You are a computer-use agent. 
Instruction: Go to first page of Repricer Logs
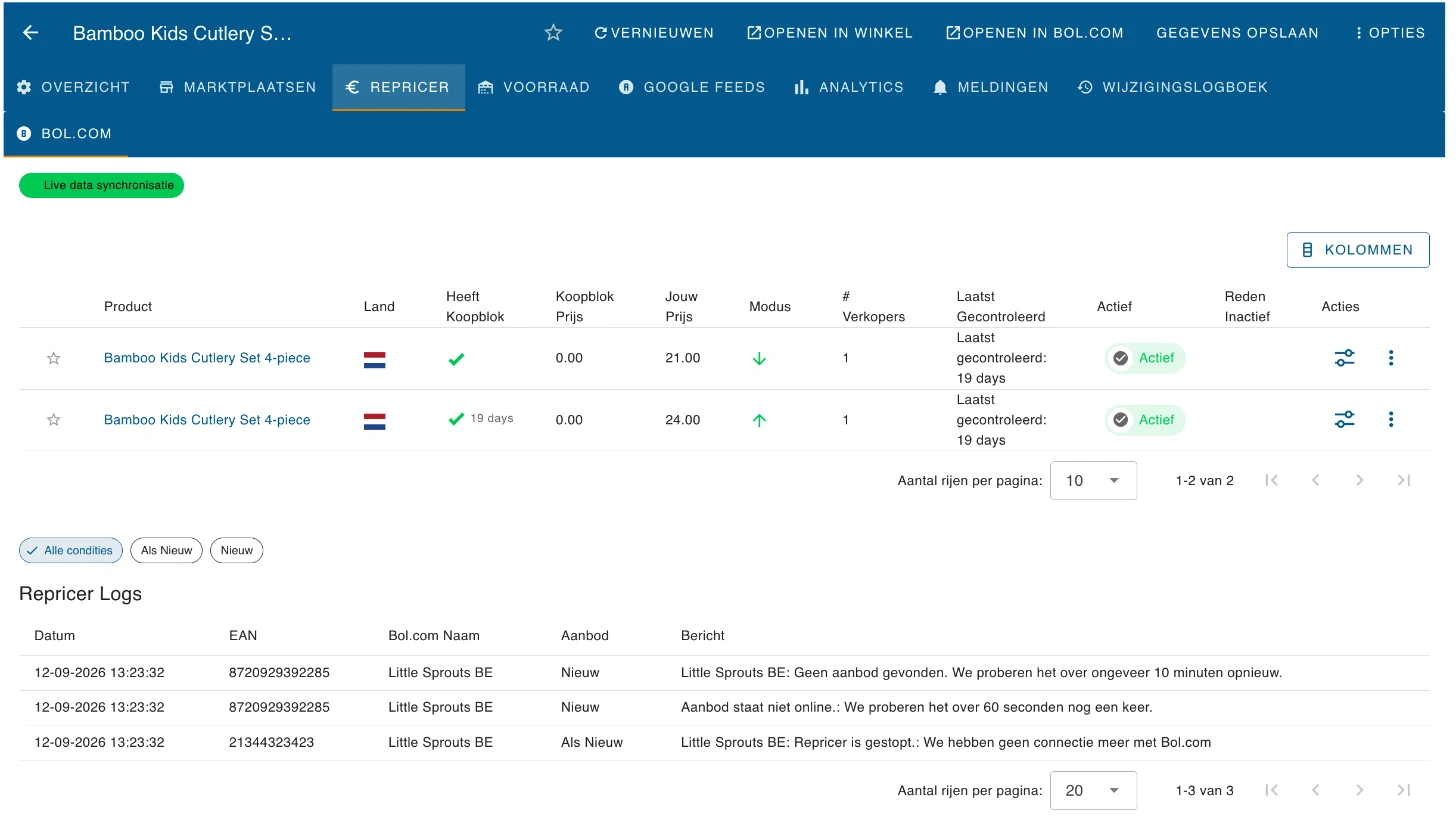pos(1272,790)
